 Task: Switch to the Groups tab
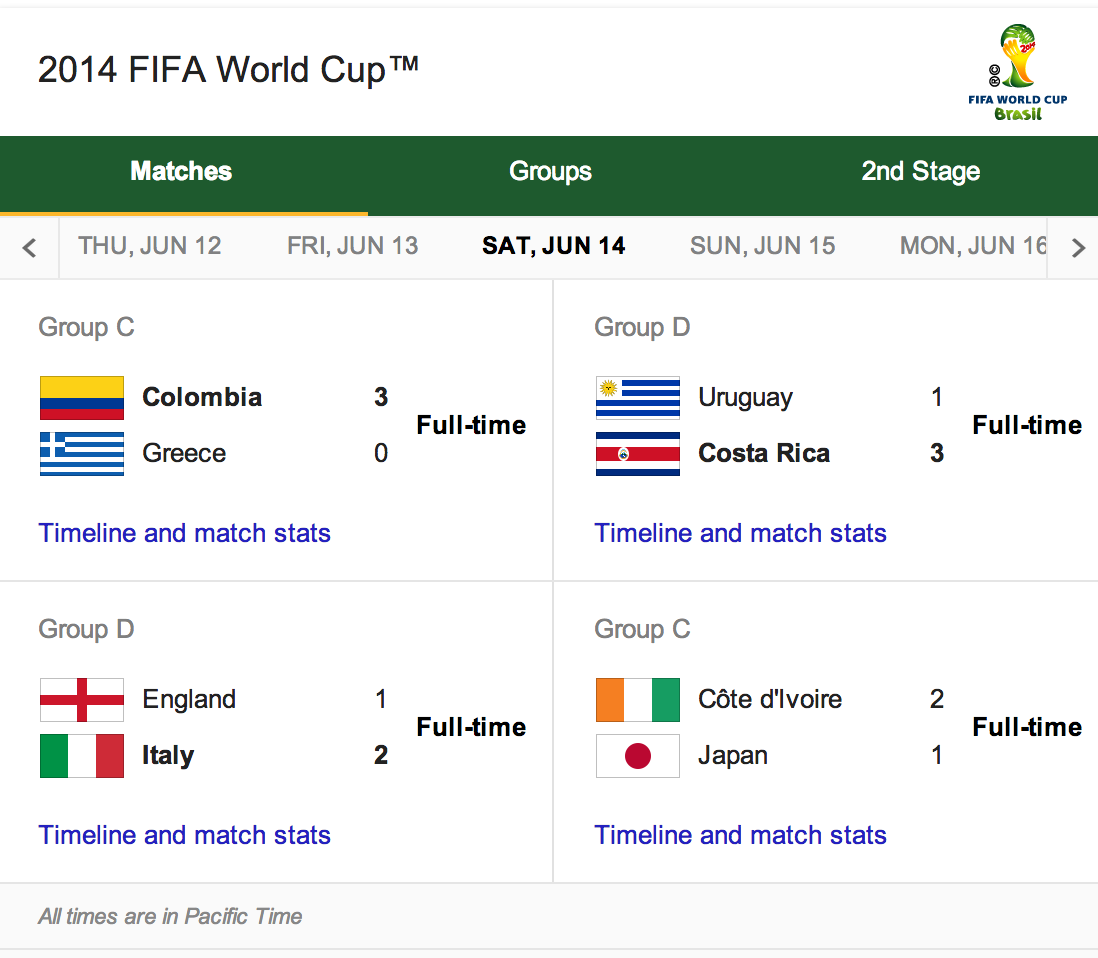coord(550,172)
